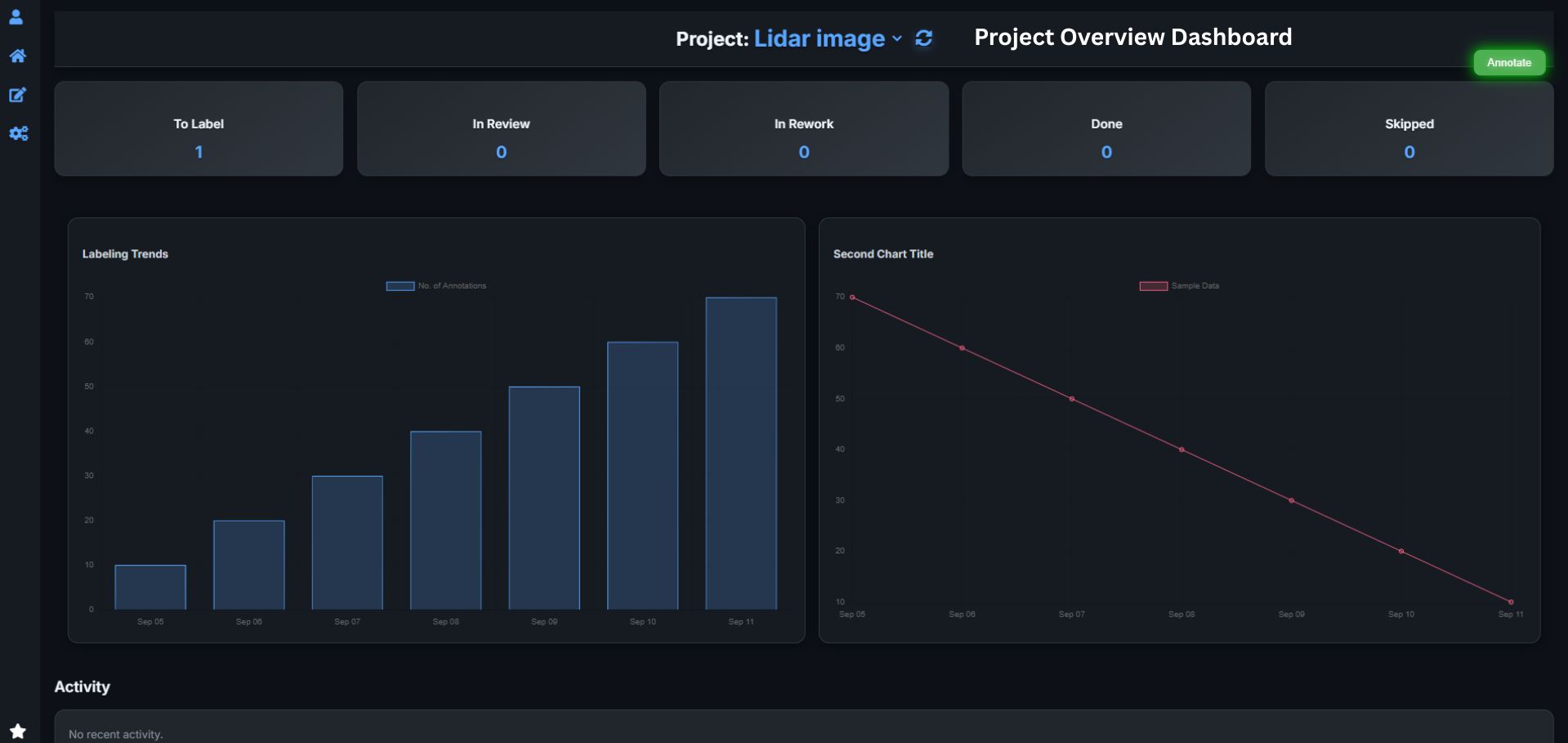The width and height of the screenshot is (1568, 743).
Task: Click the Sep 08 bar in Labeling Trends
Action: click(445, 520)
